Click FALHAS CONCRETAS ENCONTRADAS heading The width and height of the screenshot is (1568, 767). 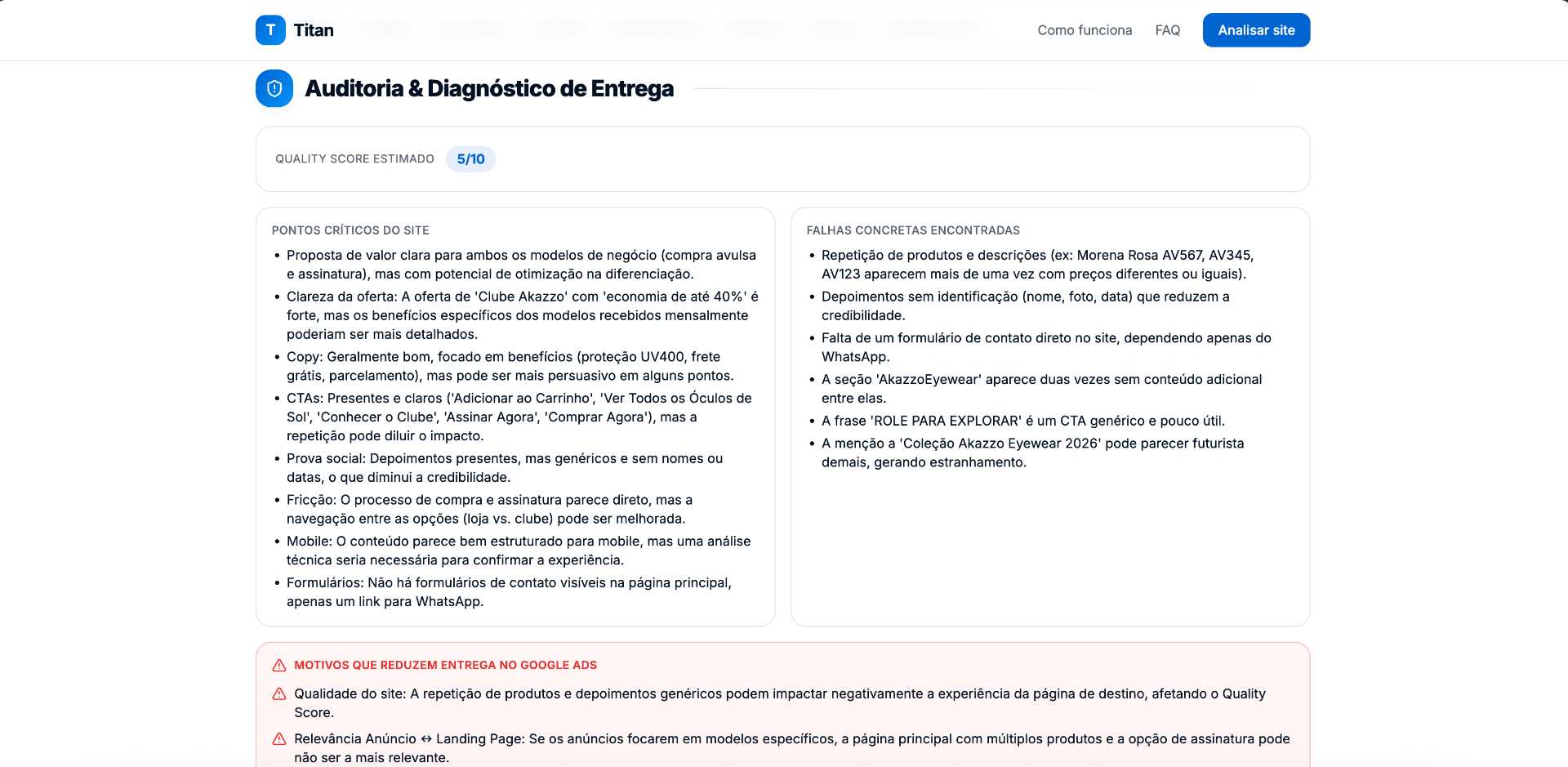coord(913,230)
